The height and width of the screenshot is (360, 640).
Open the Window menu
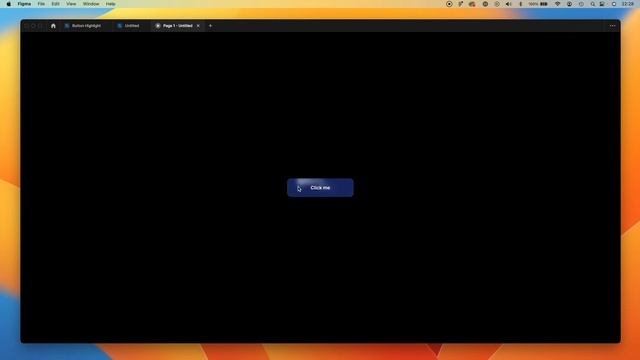(91, 4)
